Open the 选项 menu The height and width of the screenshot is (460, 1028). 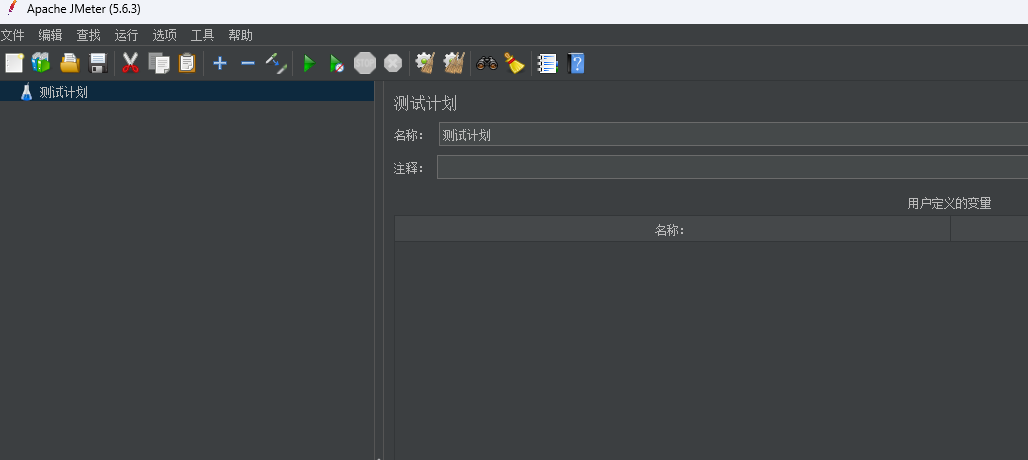point(165,35)
